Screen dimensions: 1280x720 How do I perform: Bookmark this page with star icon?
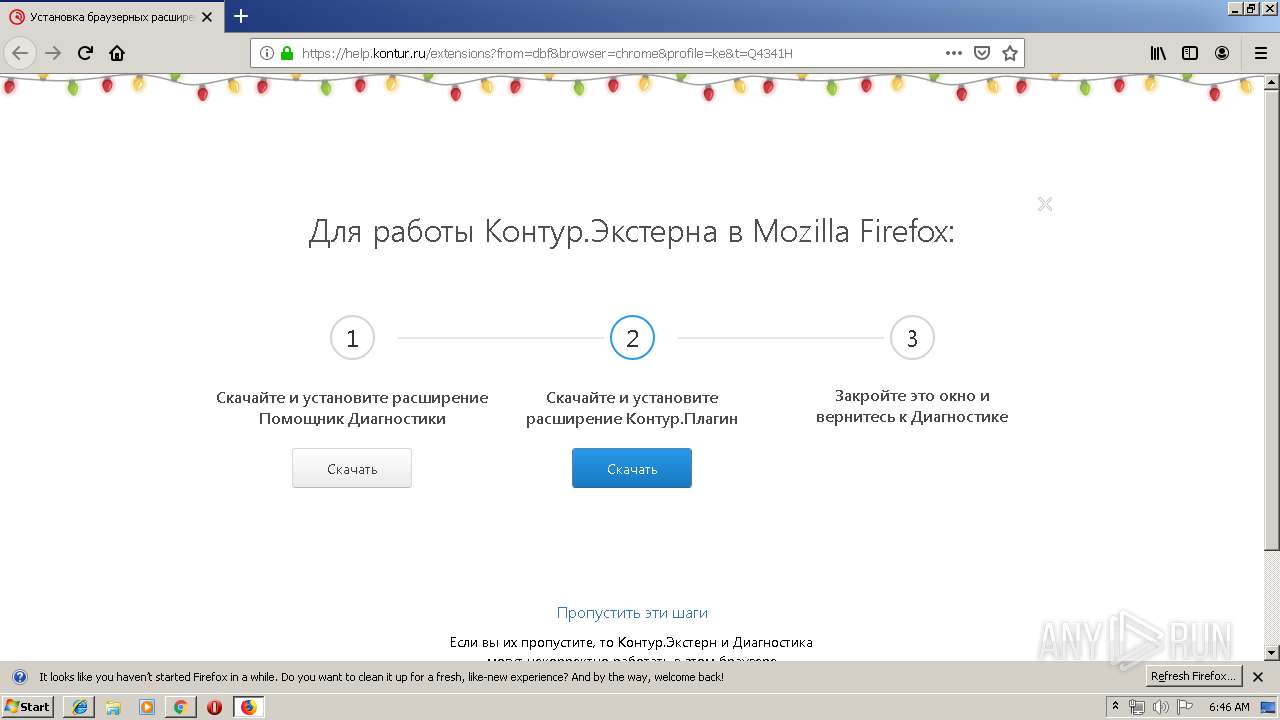[x=1010, y=53]
